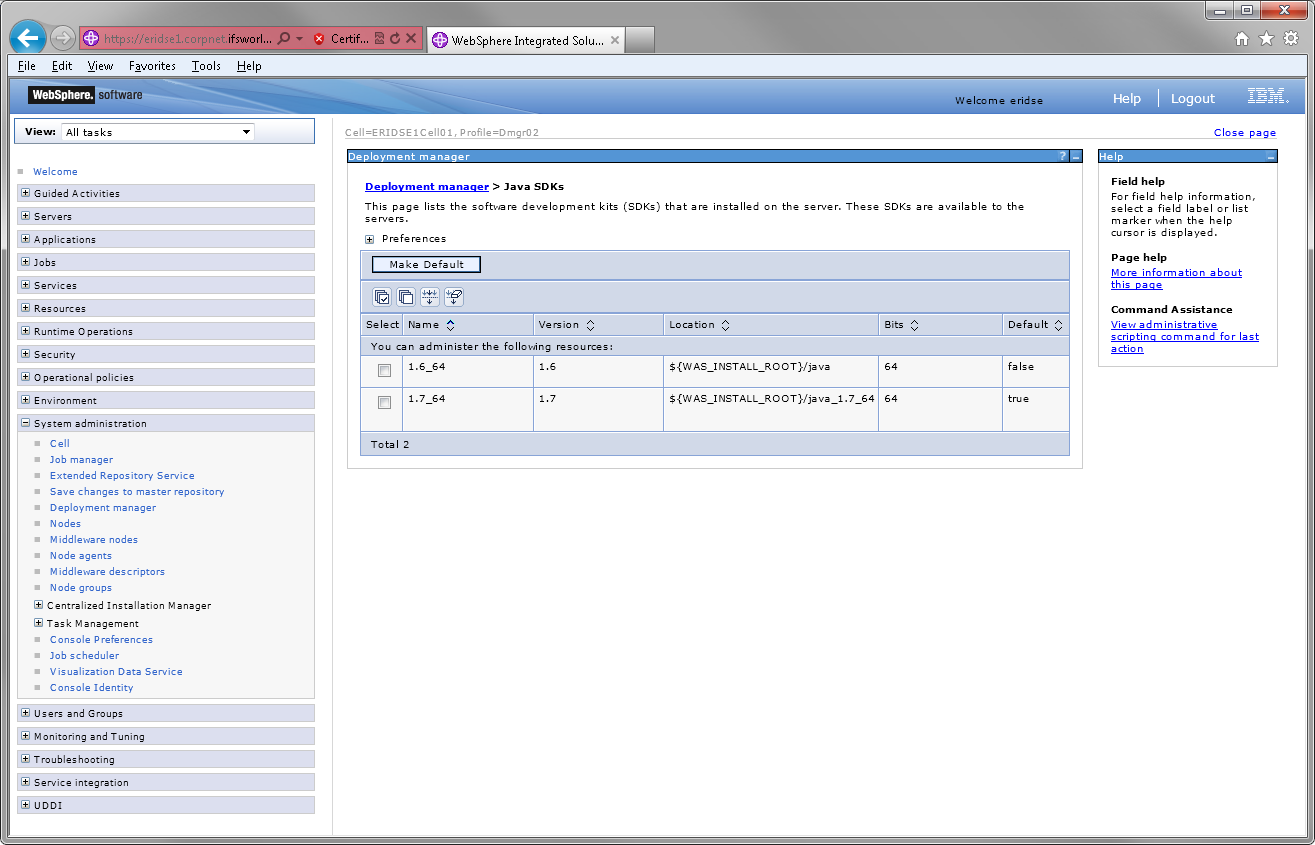Minimize the Help portlet

[1271, 157]
